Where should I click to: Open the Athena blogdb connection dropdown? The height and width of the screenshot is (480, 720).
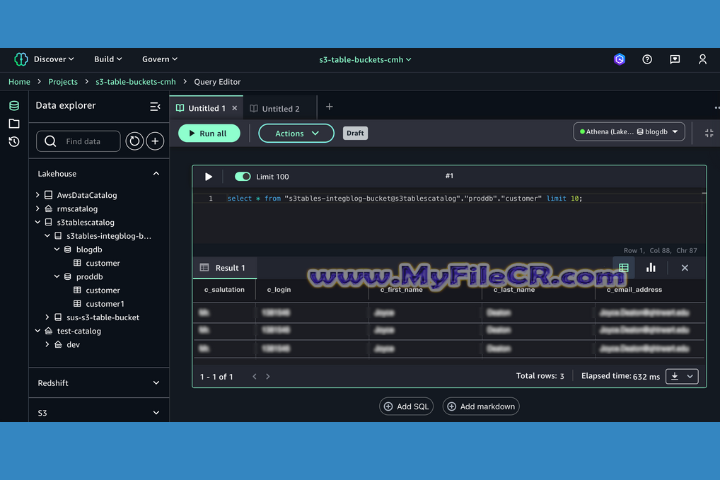(629, 132)
